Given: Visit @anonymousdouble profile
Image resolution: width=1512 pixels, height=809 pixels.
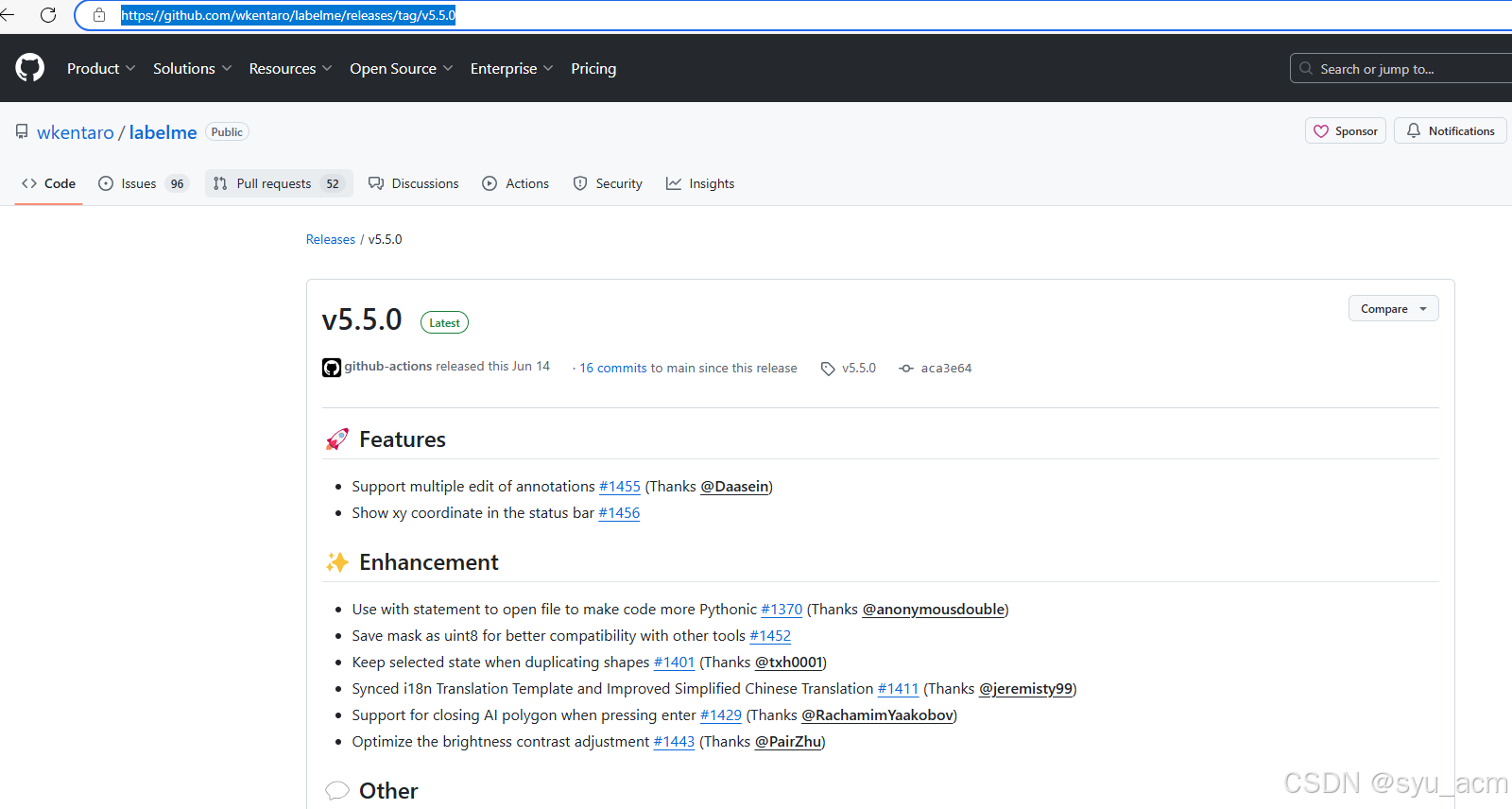Looking at the screenshot, I should (x=934, y=609).
